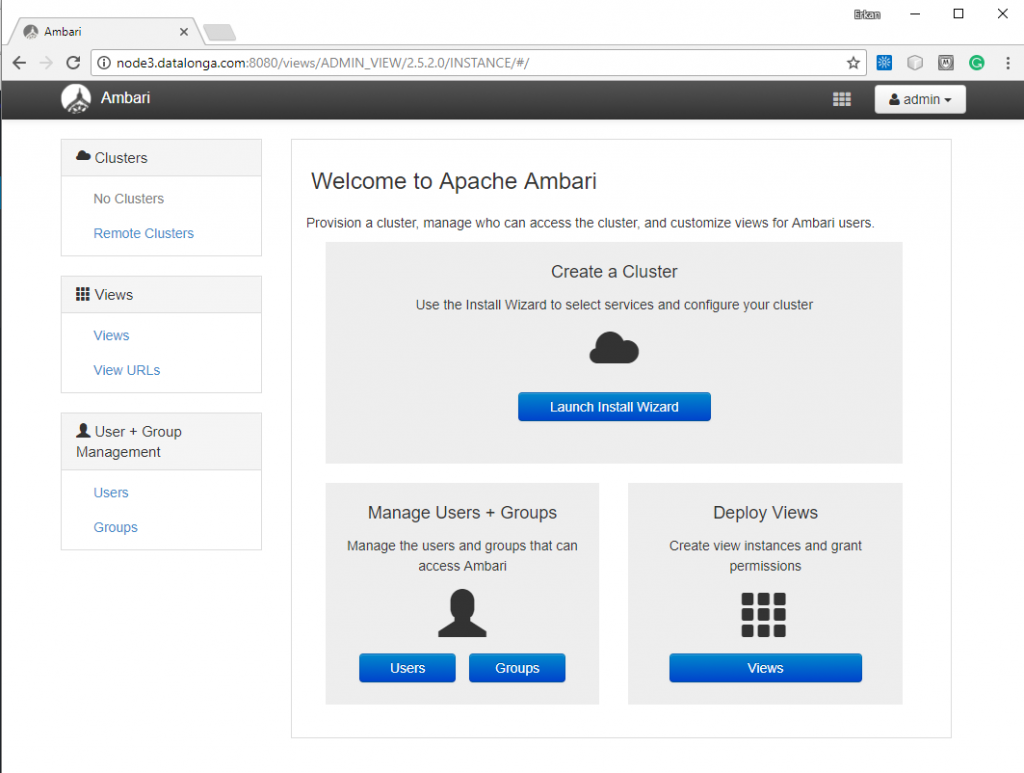This screenshot has width=1024, height=773.
Task: Click the M square extension icon
Action: point(946,63)
